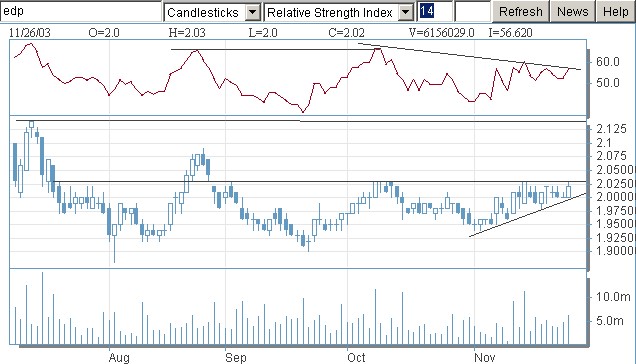
Task: Open the Candlesticks chart type dropdown arrow
Action: point(252,13)
